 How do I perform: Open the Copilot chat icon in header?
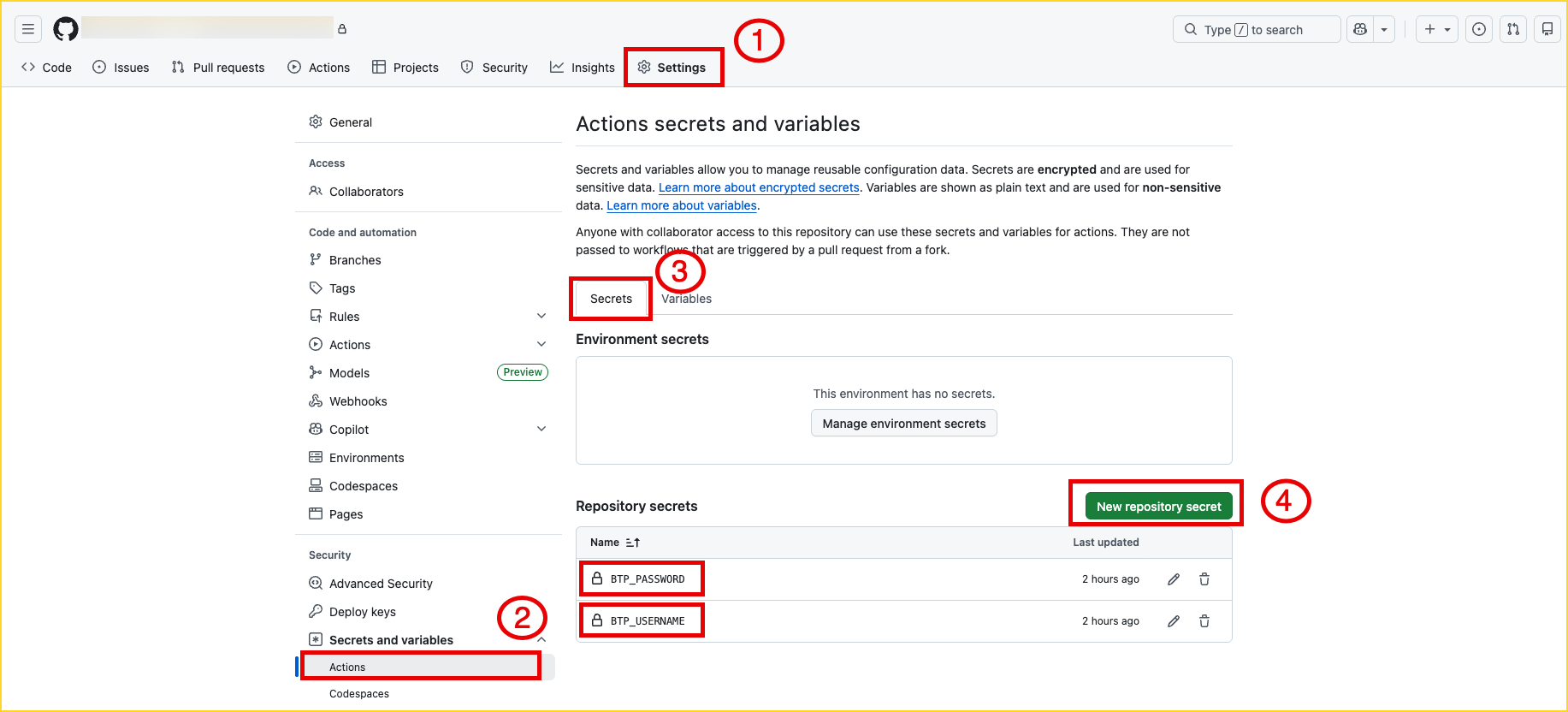tap(1360, 29)
